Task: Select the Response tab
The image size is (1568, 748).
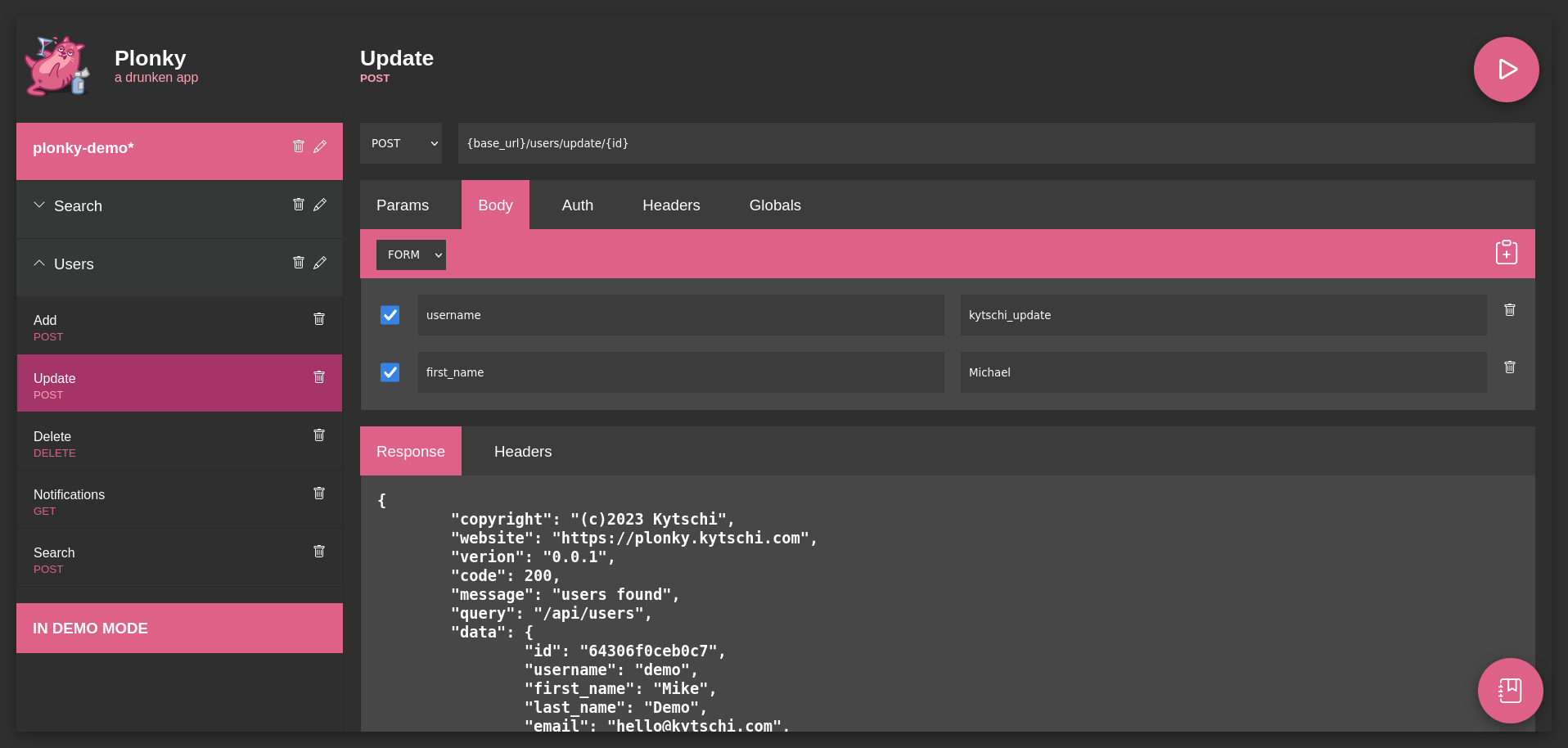Action: [411, 451]
